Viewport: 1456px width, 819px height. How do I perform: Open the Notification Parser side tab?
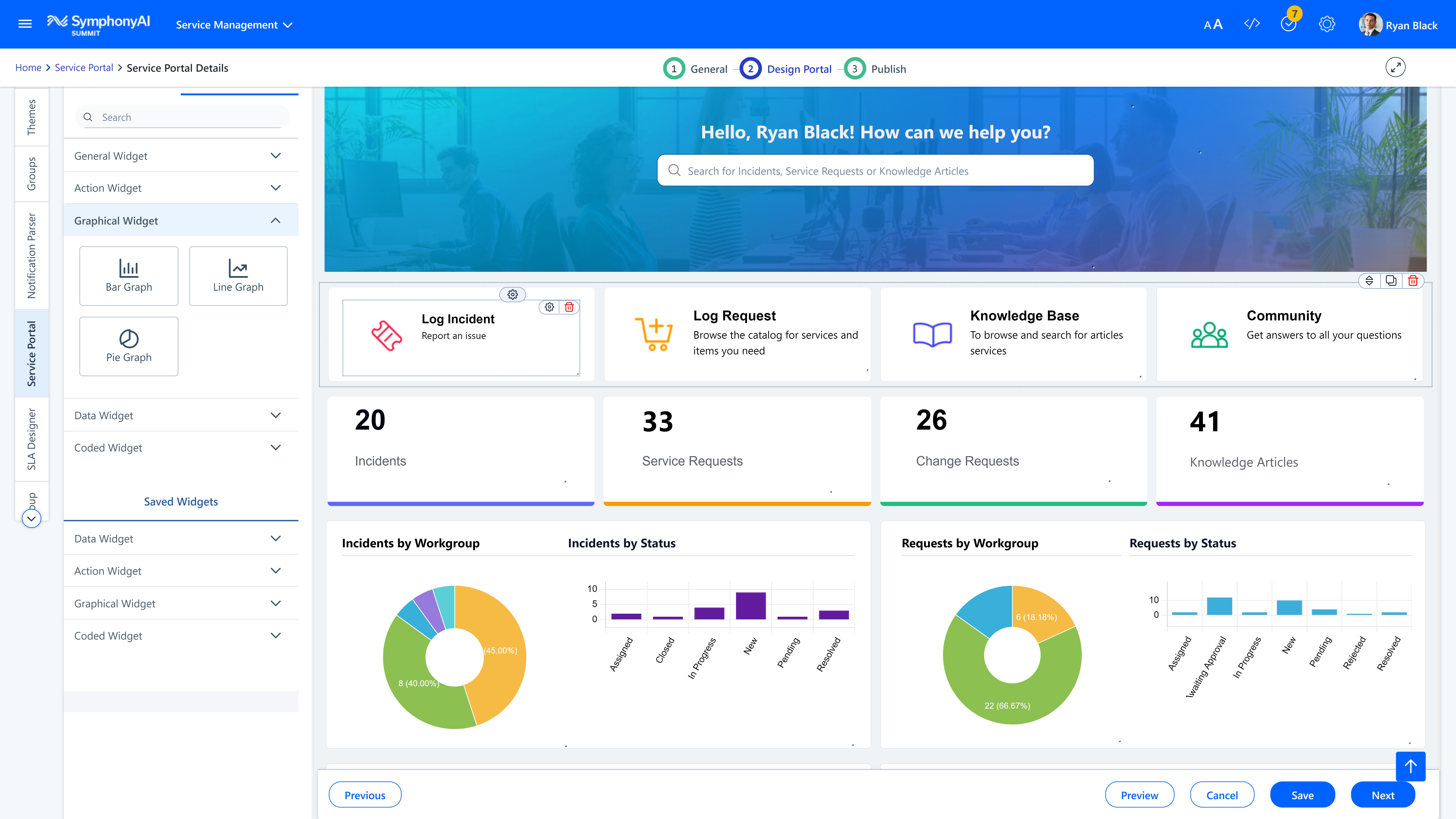[x=32, y=256]
